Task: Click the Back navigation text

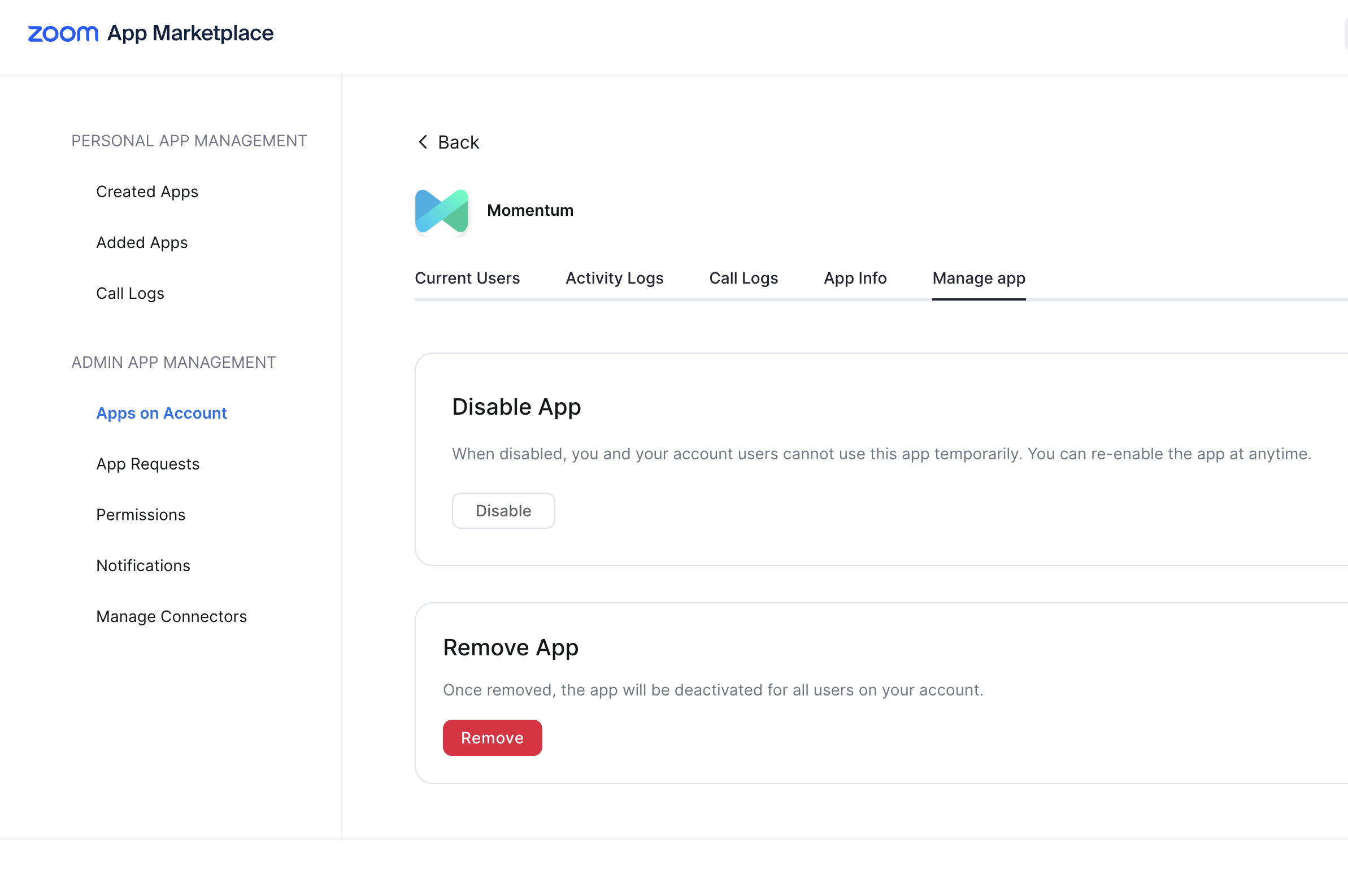Action: tap(458, 142)
